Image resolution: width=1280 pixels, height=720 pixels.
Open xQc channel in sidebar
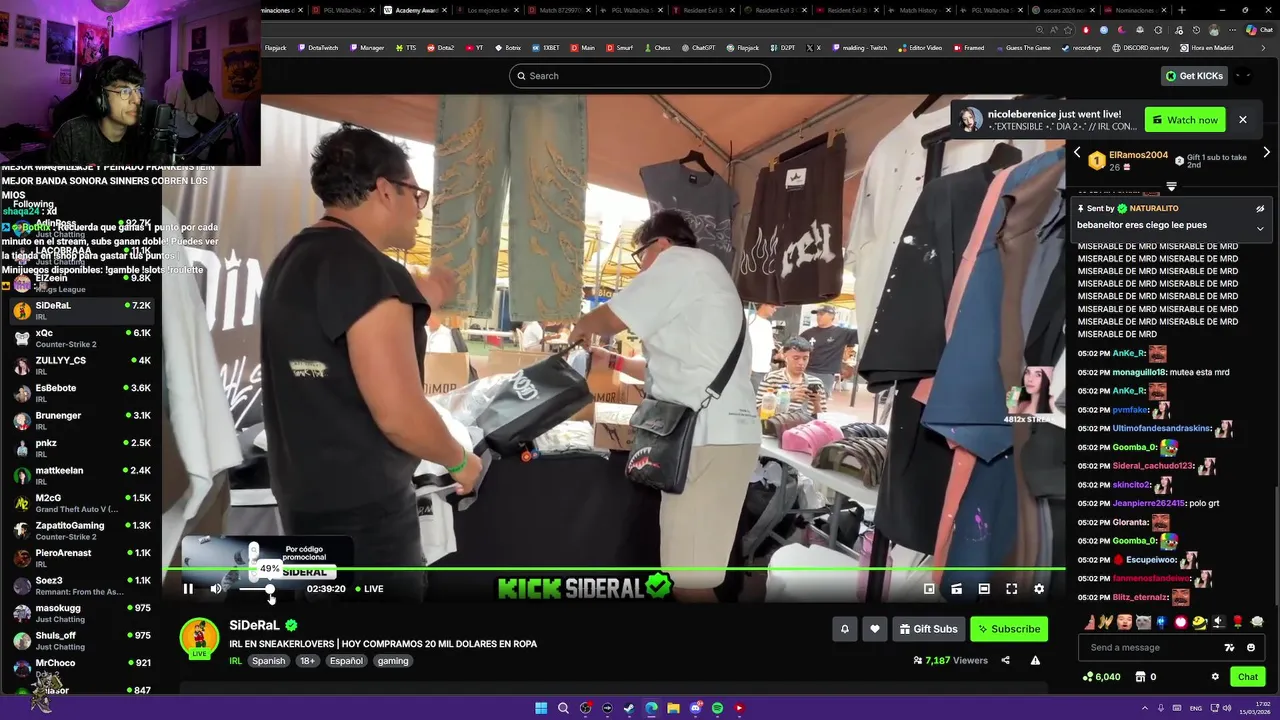point(80,338)
